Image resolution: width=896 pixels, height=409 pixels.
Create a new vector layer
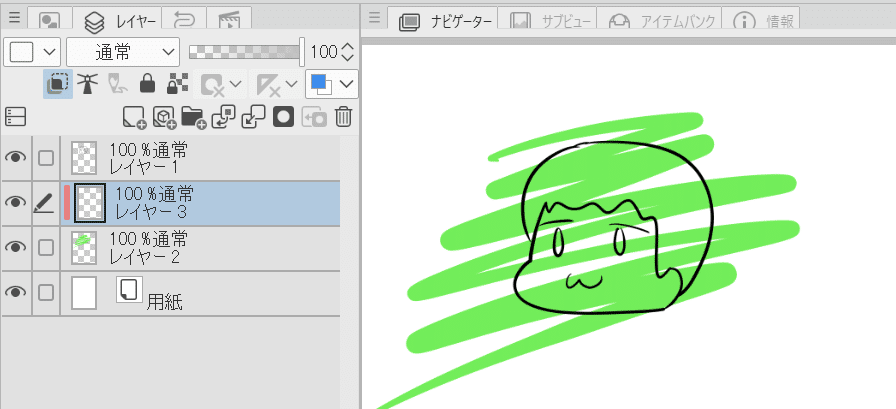click(165, 117)
